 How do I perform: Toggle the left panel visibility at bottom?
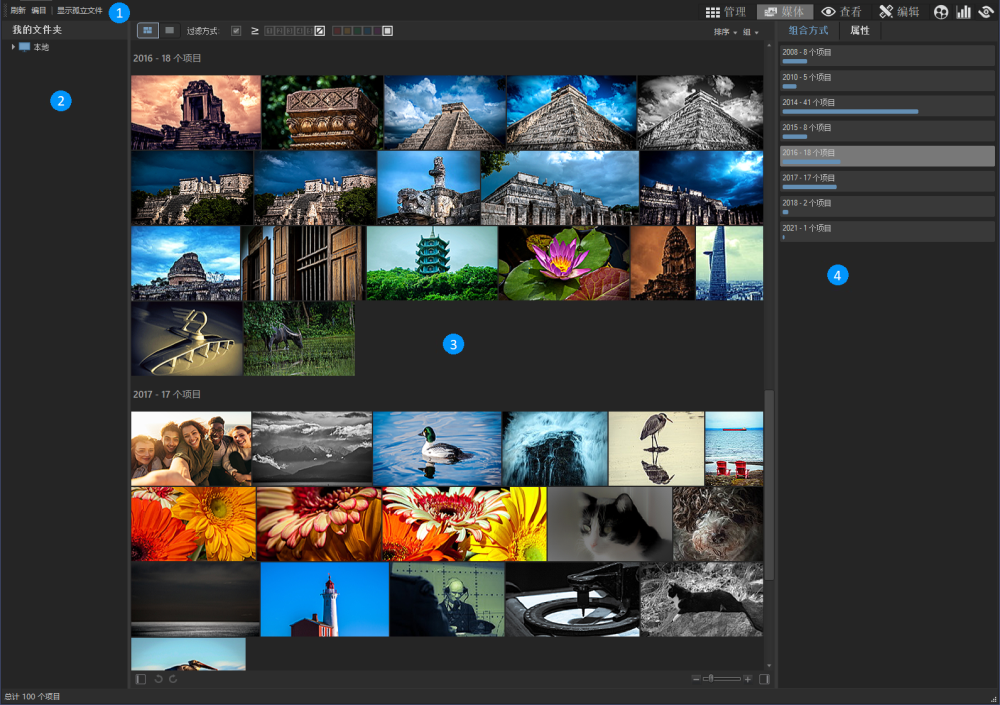point(141,679)
